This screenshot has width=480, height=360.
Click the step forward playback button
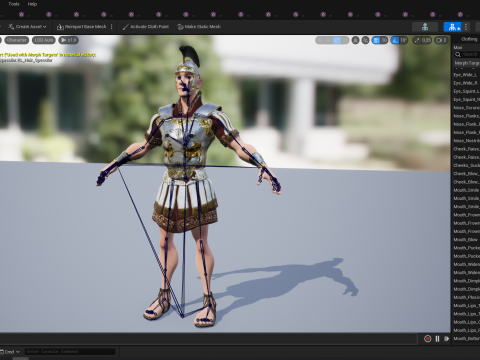(x=446, y=339)
